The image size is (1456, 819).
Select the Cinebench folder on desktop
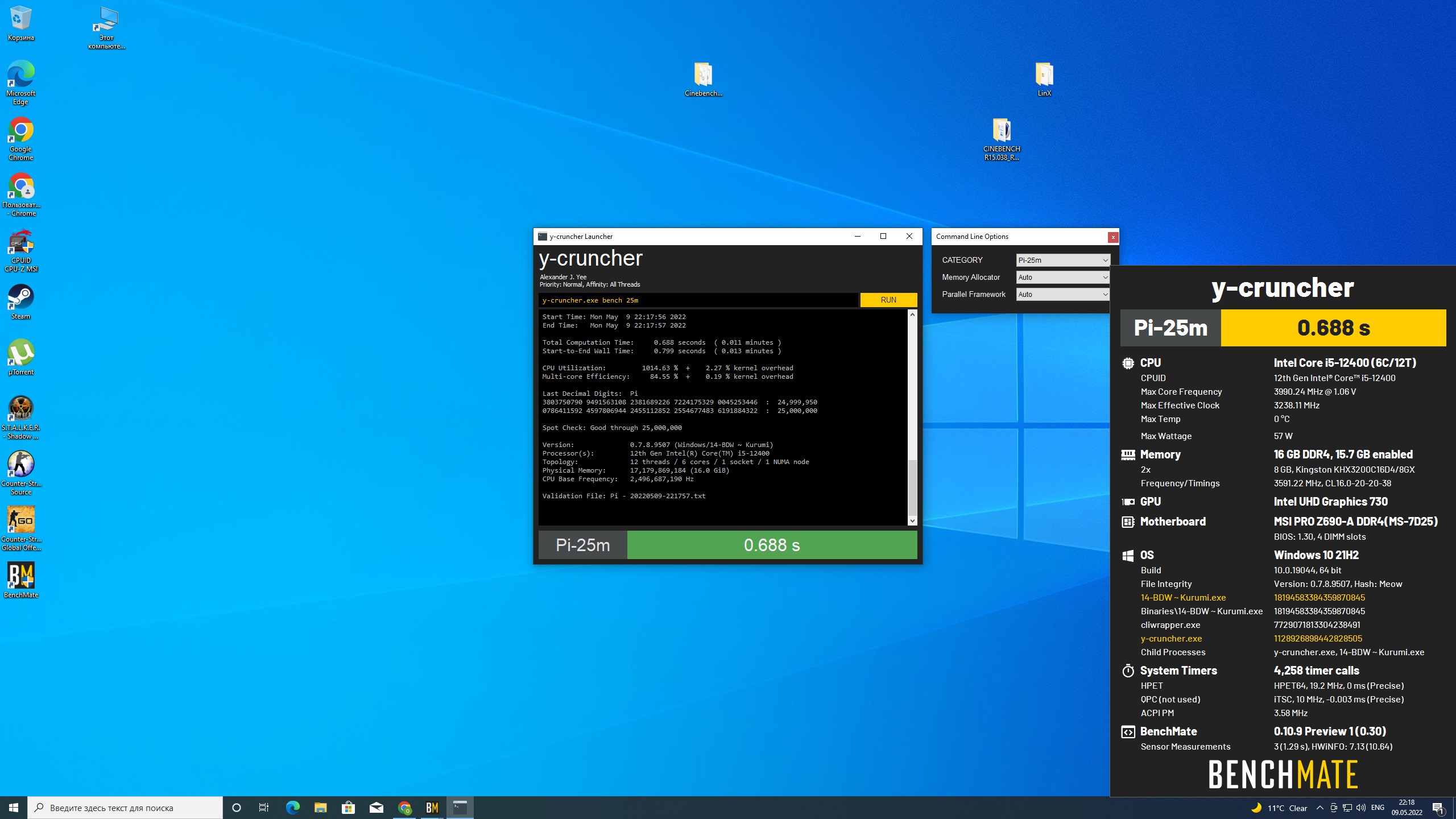tap(704, 80)
